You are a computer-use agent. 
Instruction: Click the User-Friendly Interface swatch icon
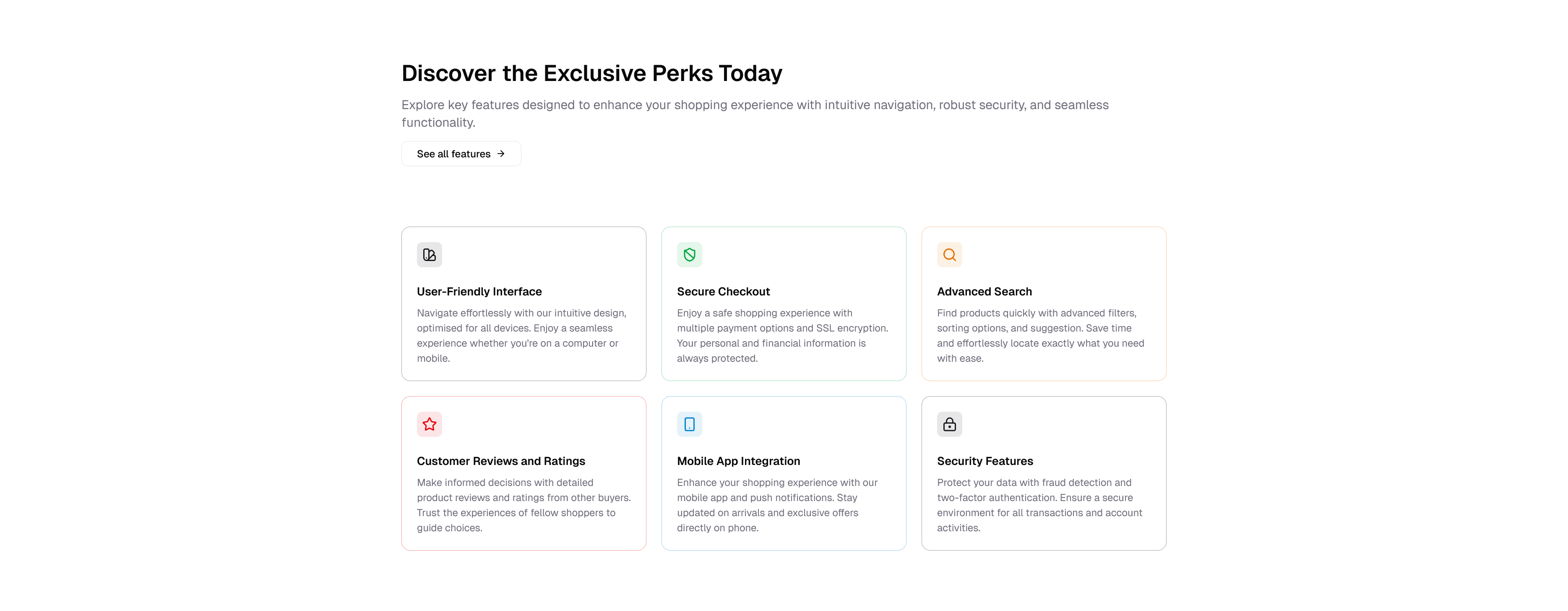pyautogui.click(x=429, y=255)
